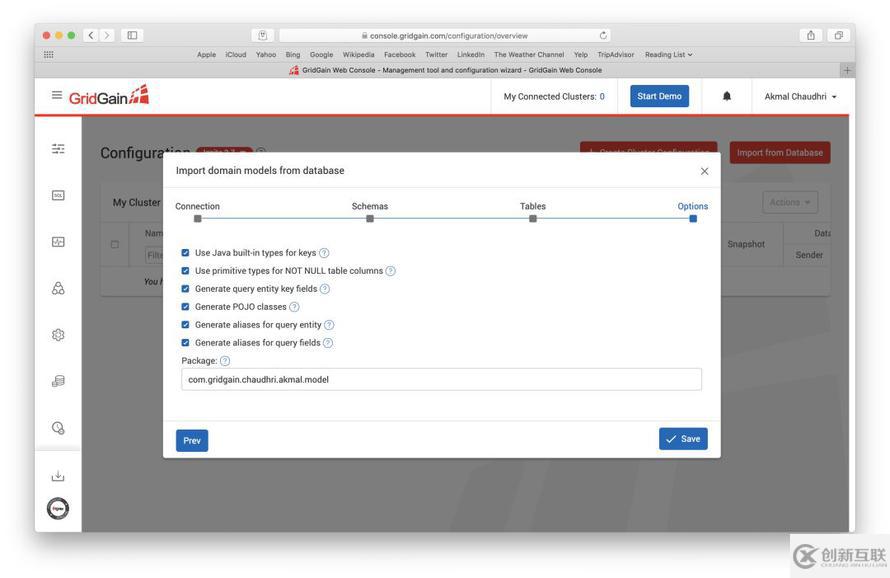The width and height of the screenshot is (890, 578).
Task: Open the clusters sidebar icon
Action: (x=58, y=288)
